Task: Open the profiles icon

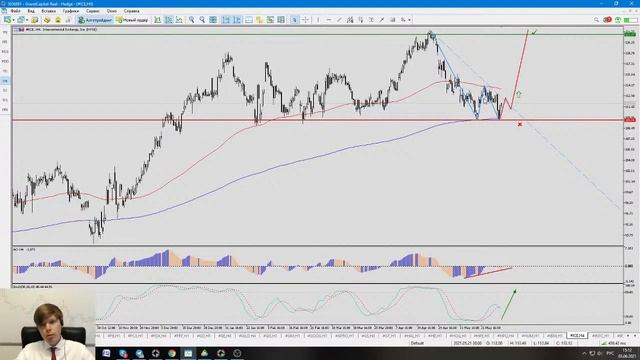Action: point(21,20)
